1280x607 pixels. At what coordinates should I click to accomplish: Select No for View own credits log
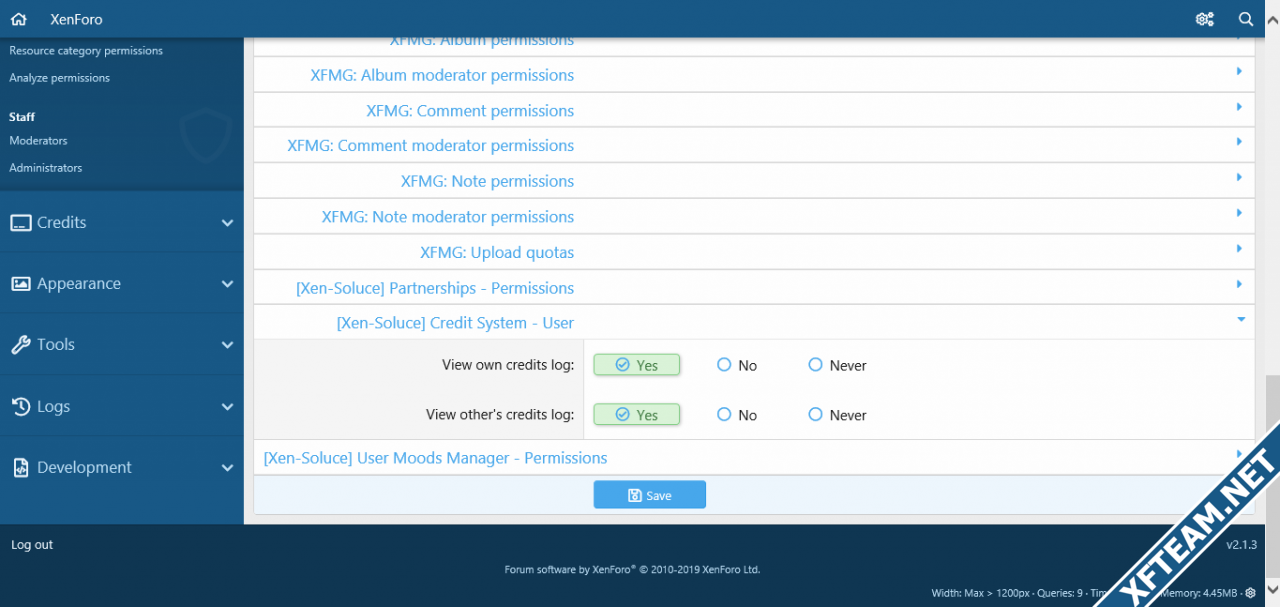click(737, 365)
